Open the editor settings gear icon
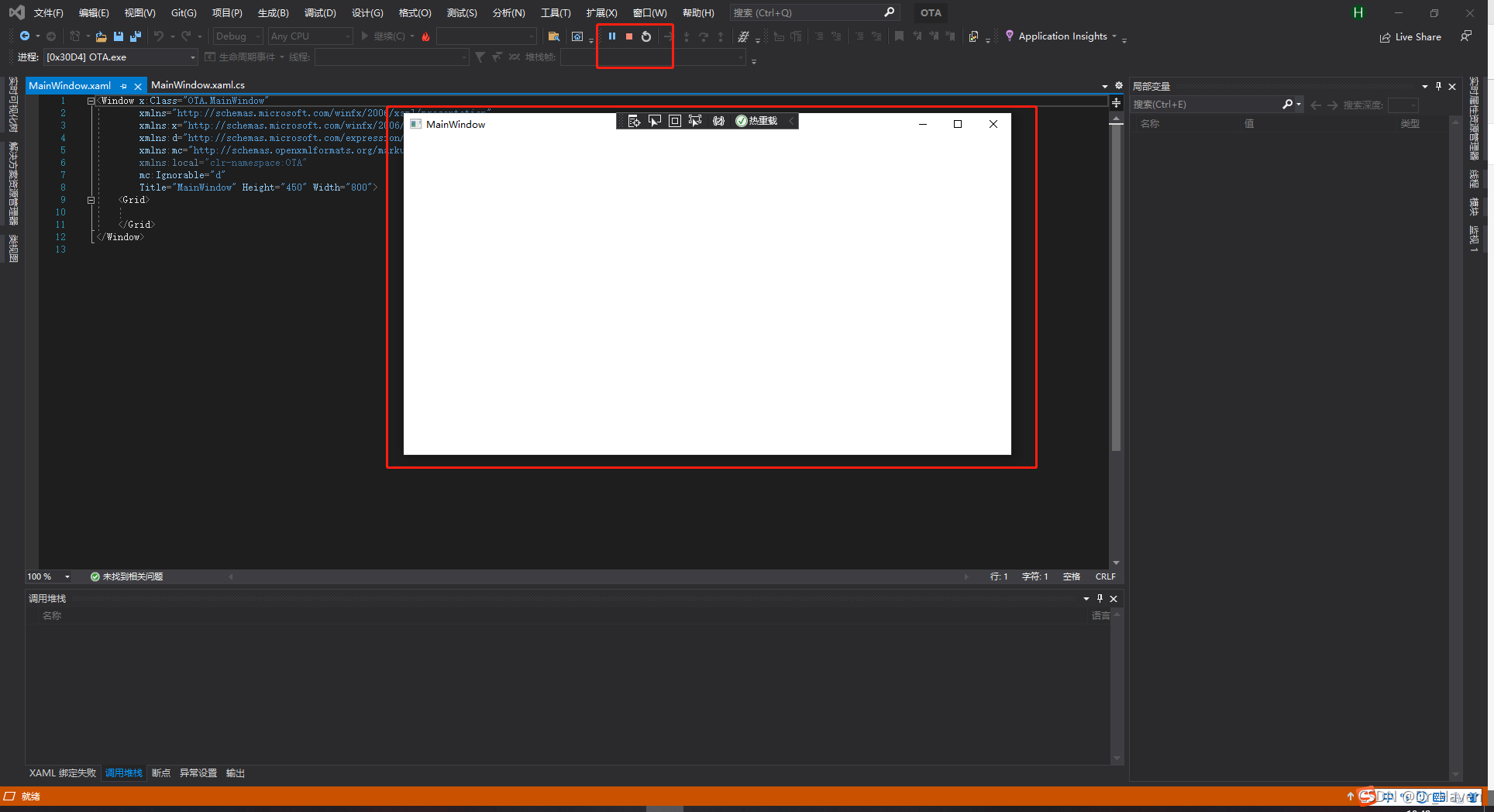The width and height of the screenshot is (1494, 812). [x=1118, y=86]
